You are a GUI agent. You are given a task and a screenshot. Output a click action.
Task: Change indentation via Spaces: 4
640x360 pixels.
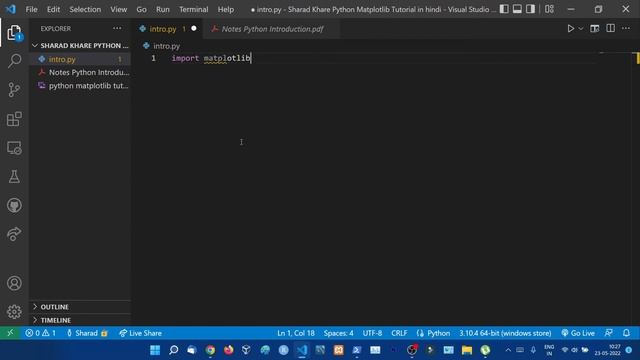coord(338,333)
